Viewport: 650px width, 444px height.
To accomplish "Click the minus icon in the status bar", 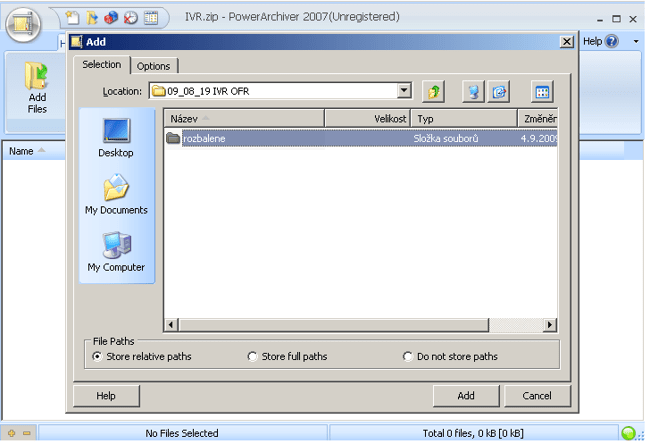I will [x=27, y=433].
